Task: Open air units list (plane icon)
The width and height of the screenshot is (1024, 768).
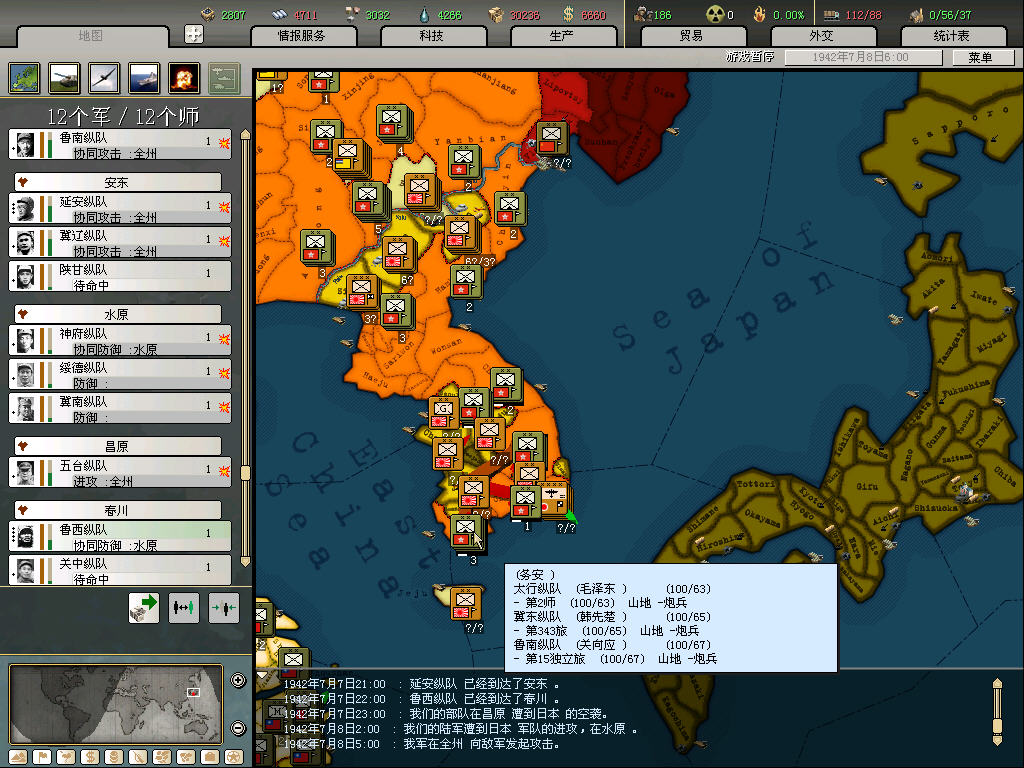Action: pyautogui.click(x=104, y=78)
